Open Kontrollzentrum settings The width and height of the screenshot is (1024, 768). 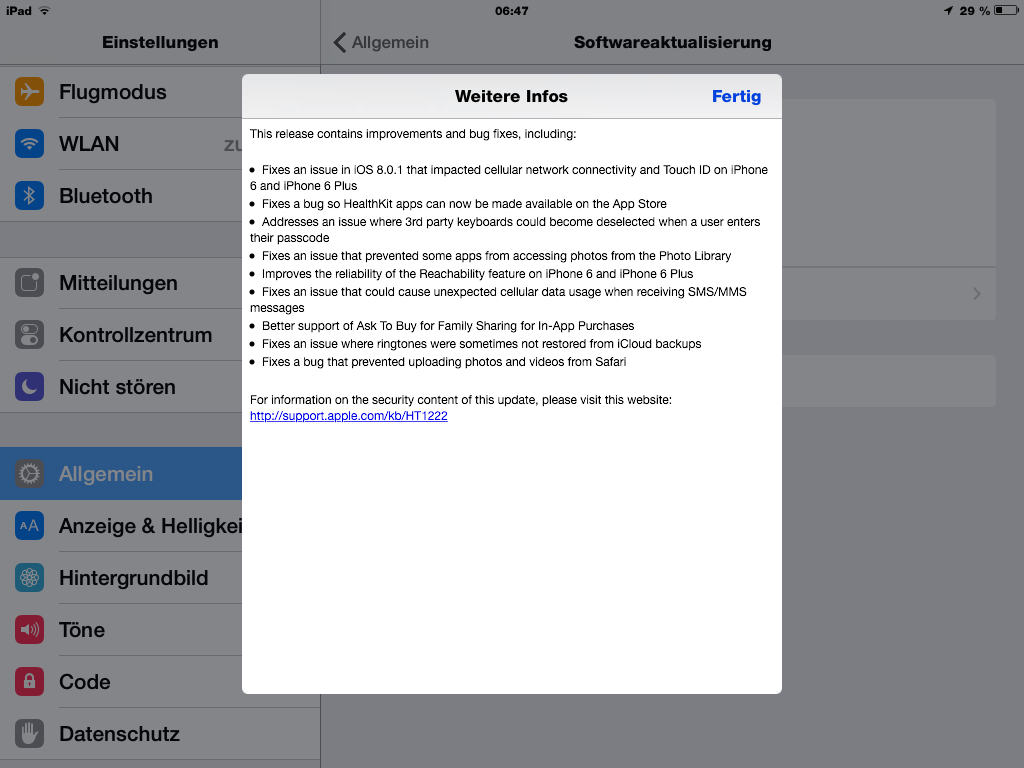pos(121,335)
